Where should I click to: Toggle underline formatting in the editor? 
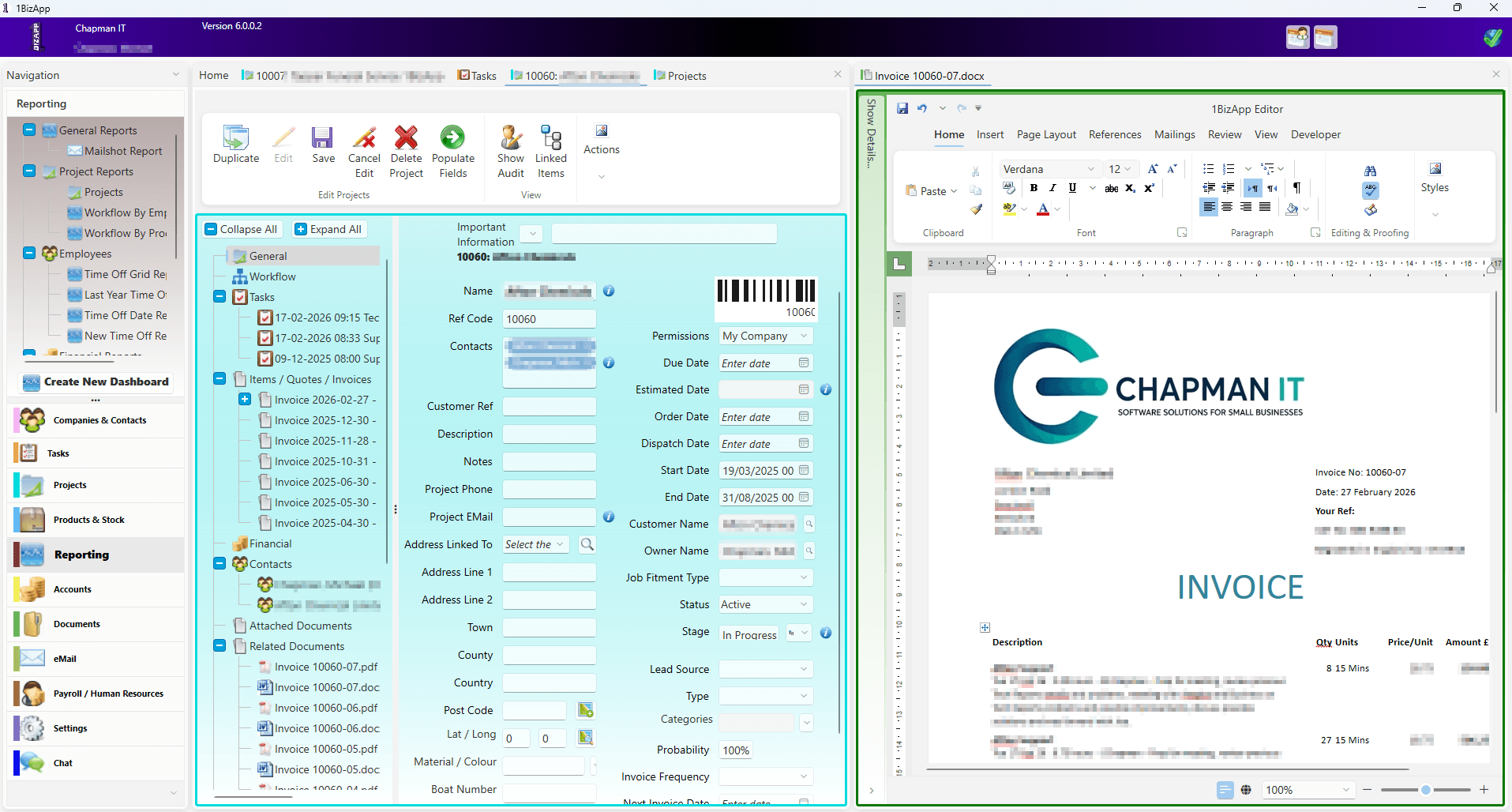[1072, 188]
